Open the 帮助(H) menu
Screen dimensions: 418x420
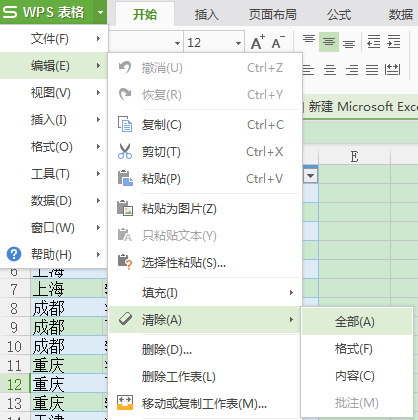click(x=54, y=255)
